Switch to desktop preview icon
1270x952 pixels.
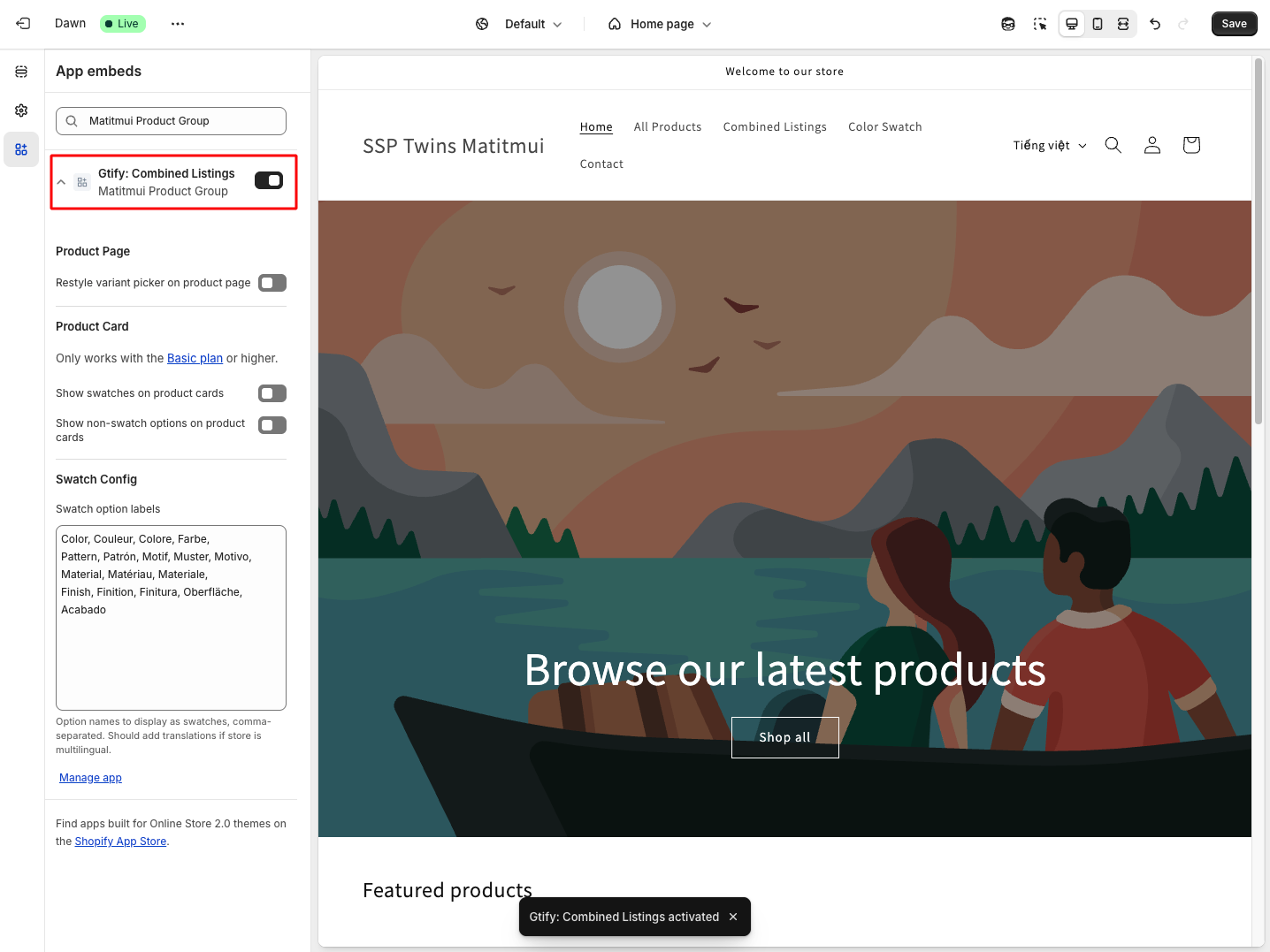(1072, 24)
